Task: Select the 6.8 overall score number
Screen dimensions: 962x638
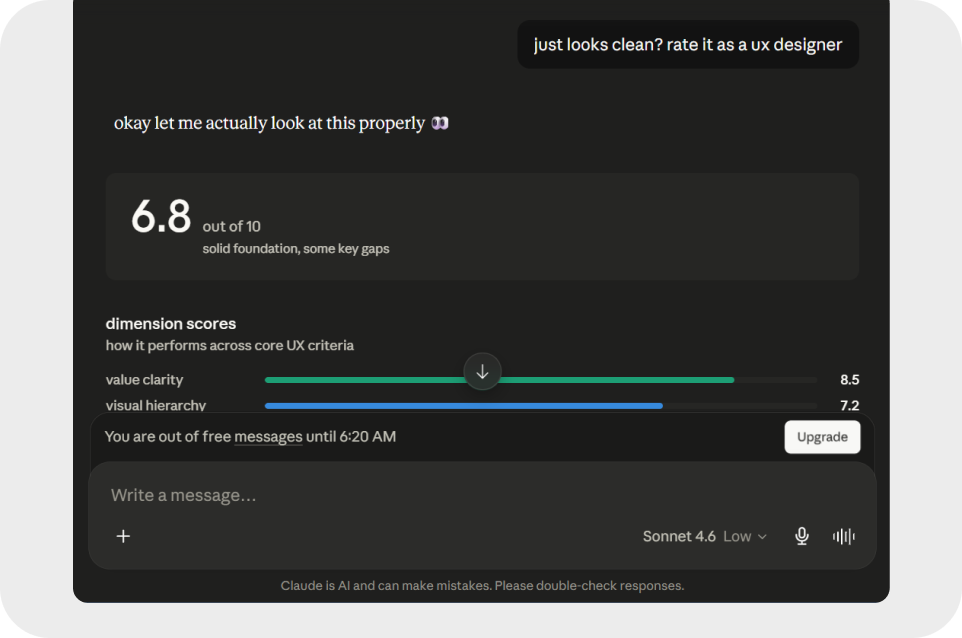Action: pos(161,217)
